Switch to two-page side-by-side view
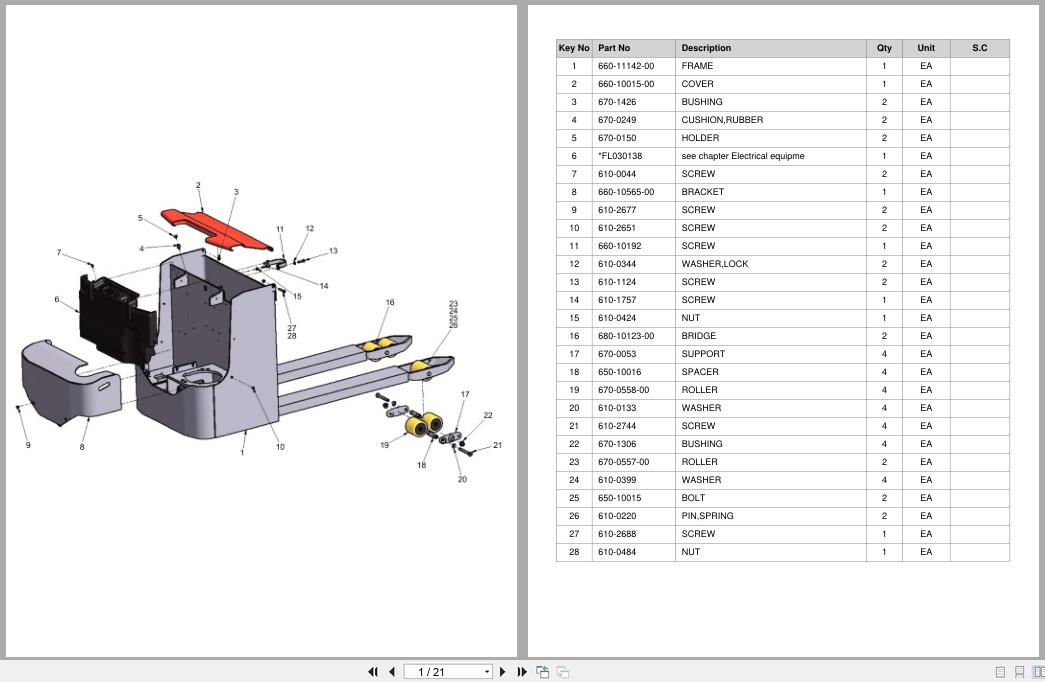 pyautogui.click(x=1038, y=672)
